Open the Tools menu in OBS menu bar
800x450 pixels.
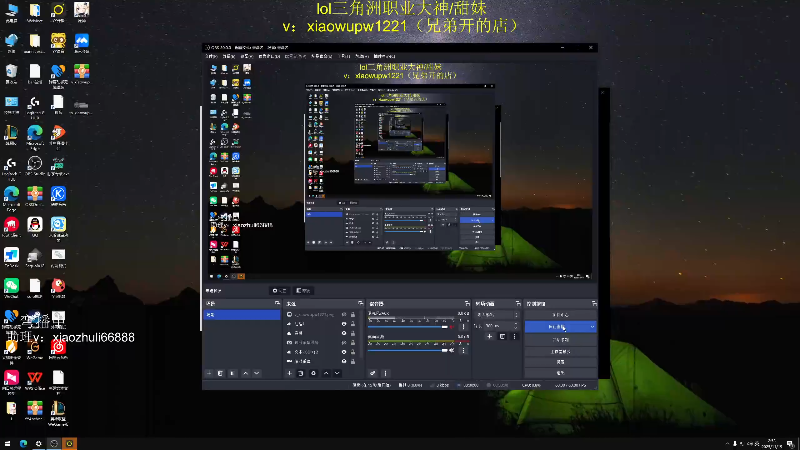click(345, 56)
